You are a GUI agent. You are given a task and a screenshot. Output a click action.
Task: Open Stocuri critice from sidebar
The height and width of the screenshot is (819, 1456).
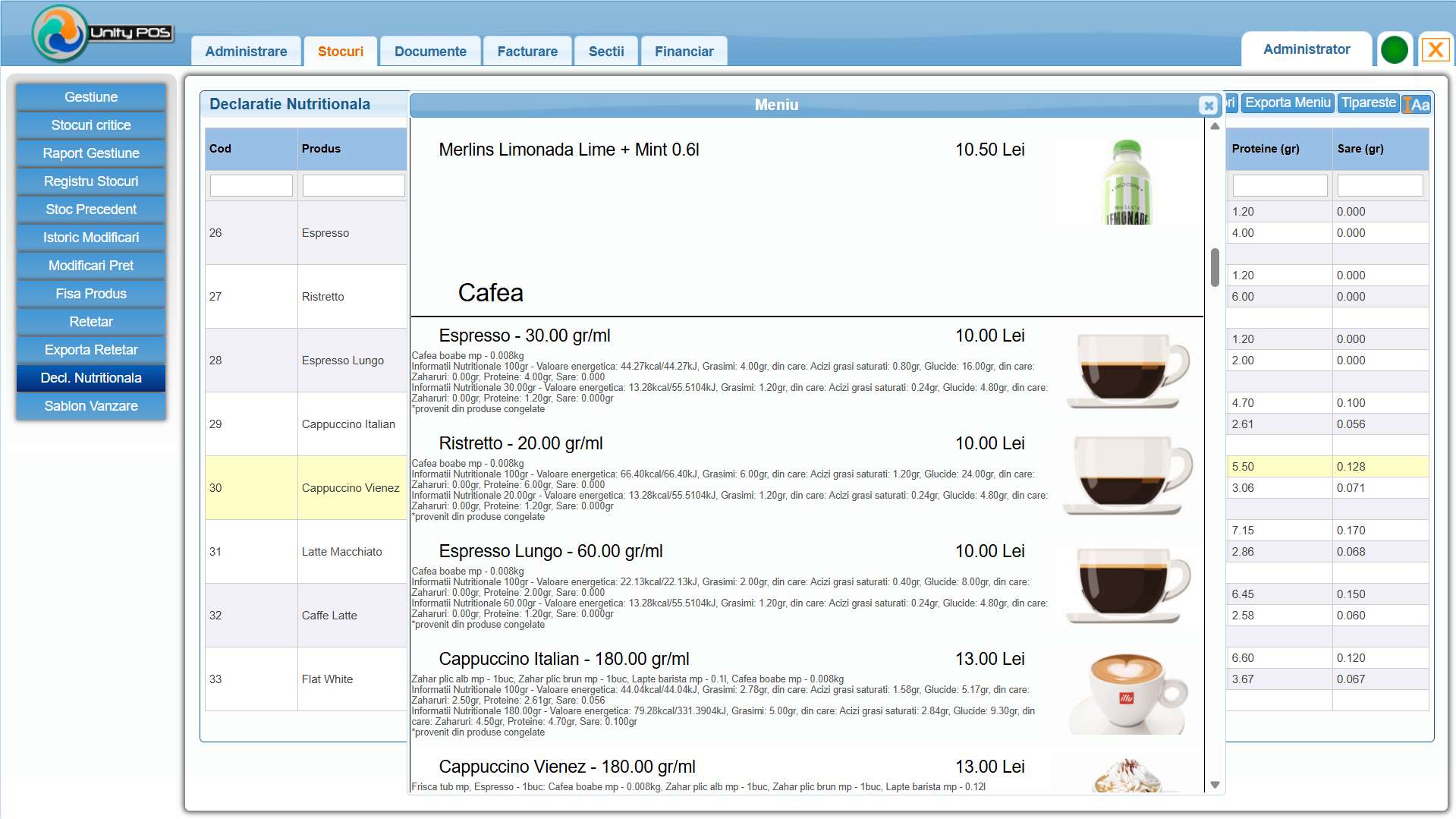click(91, 125)
